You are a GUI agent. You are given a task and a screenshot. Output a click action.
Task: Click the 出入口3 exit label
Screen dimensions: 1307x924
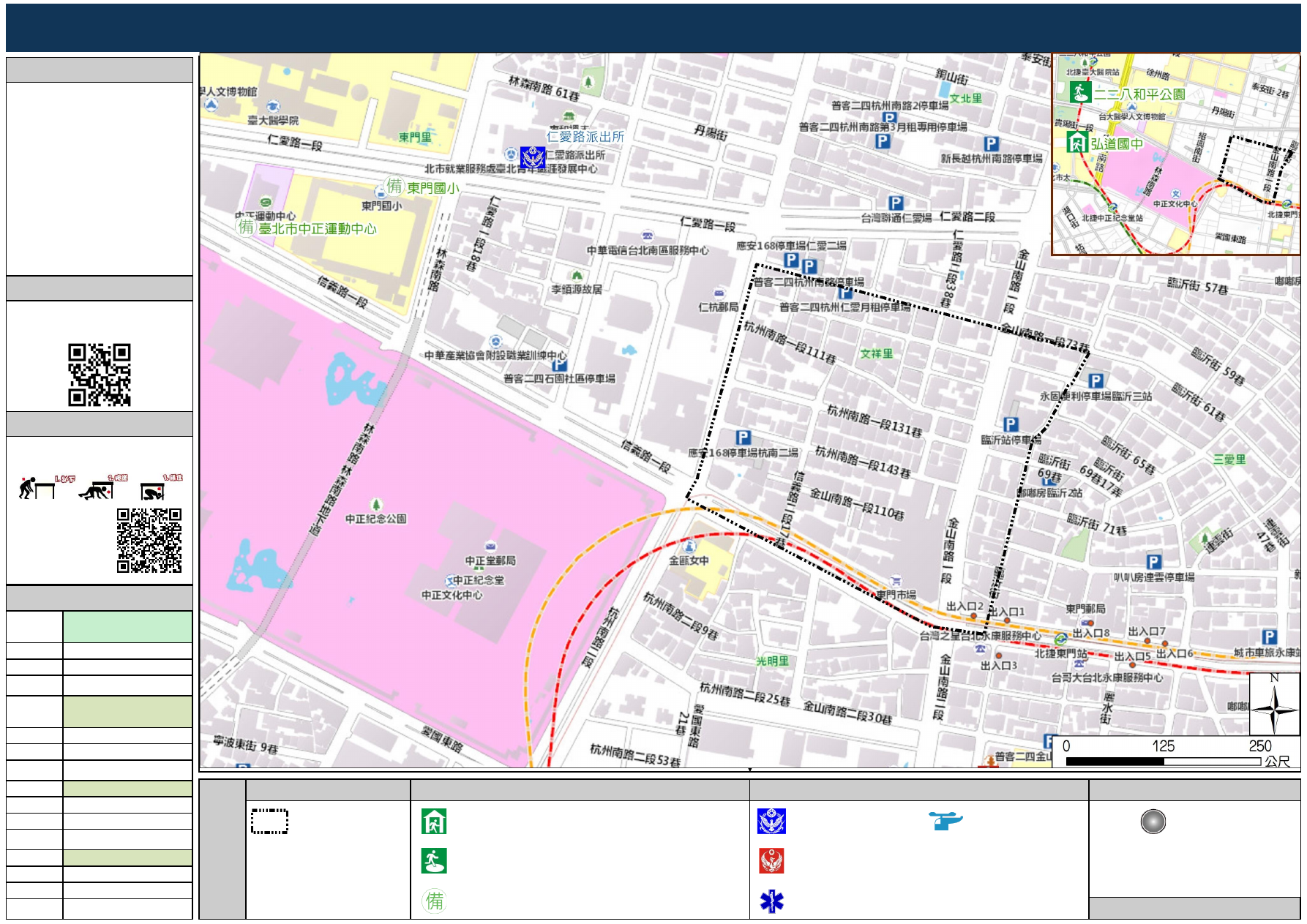pyautogui.click(x=999, y=666)
